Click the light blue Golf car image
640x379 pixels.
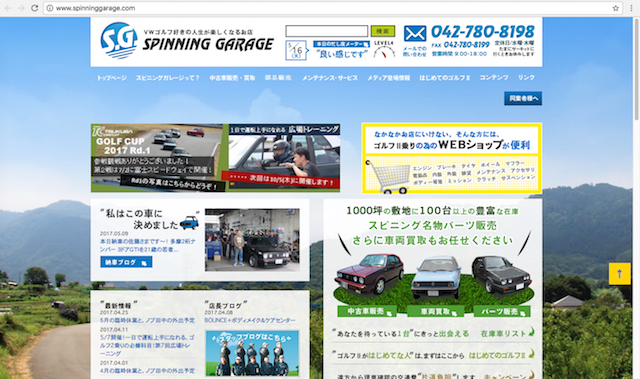tap(436, 277)
